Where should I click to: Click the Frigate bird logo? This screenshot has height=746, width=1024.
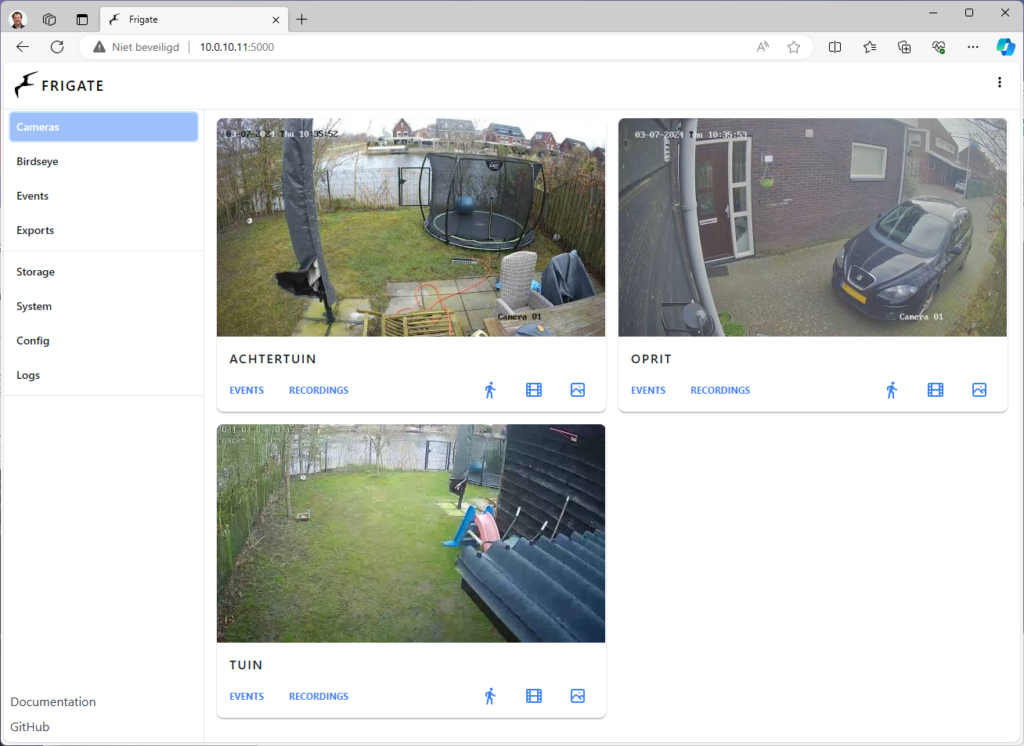(27, 85)
